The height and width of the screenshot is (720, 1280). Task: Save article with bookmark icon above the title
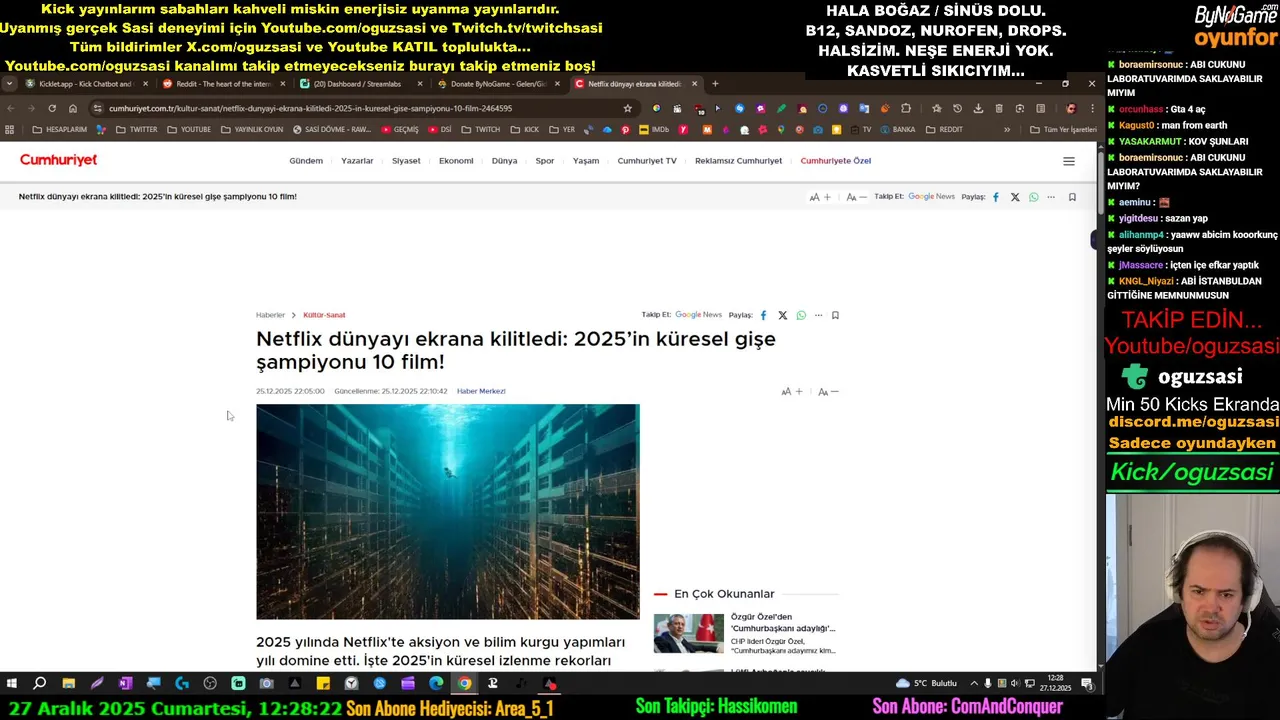(835, 315)
